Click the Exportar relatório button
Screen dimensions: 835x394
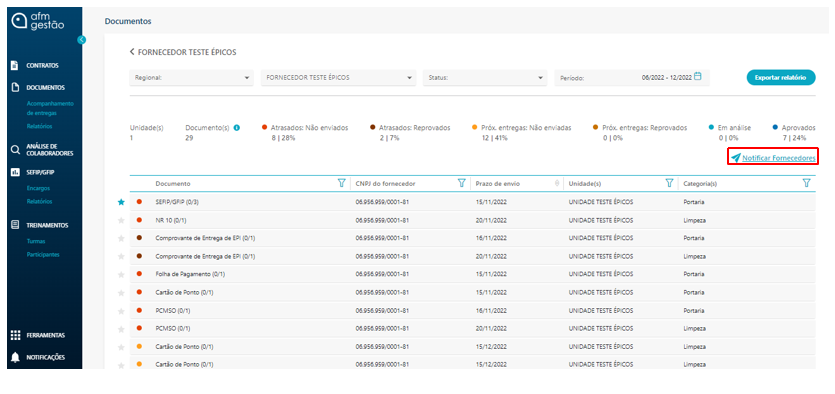[781, 77]
